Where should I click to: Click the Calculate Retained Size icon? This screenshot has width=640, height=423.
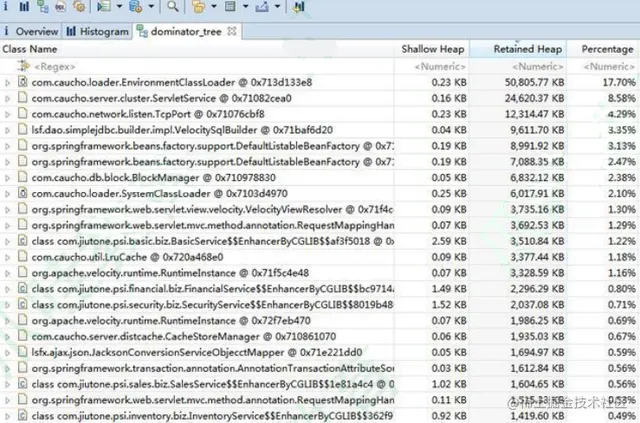pyautogui.click(x=230, y=7)
